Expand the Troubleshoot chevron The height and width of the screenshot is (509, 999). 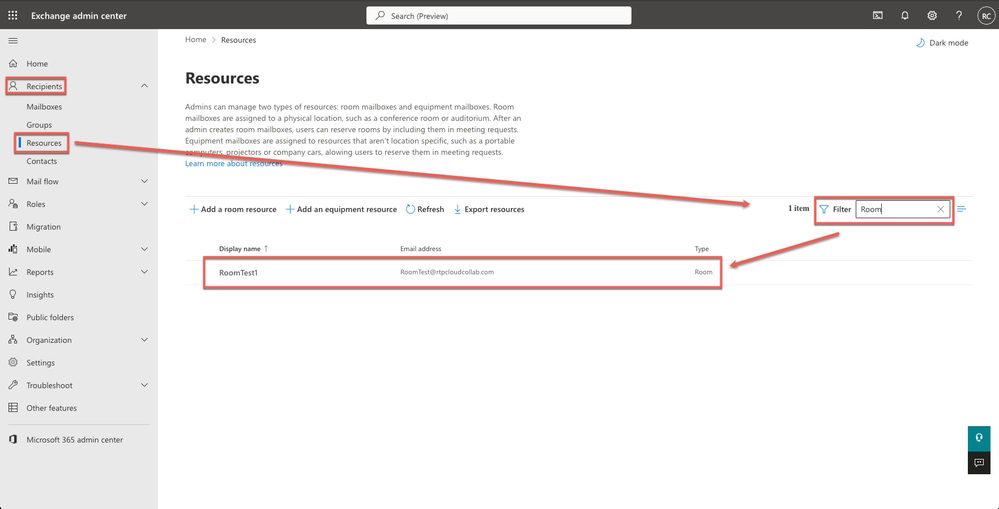tap(144, 385)
